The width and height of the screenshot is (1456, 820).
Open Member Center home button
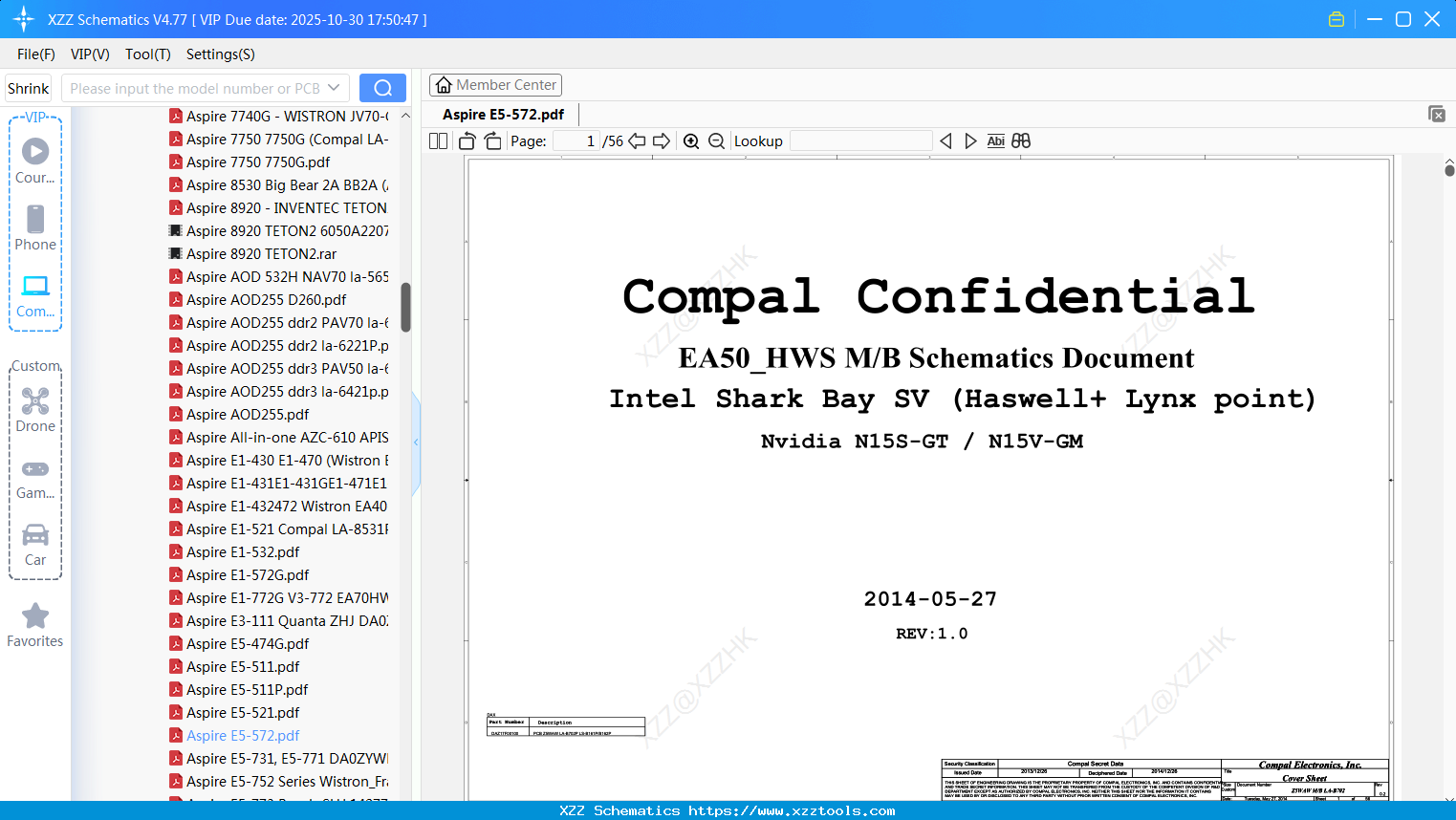(x=495, y=85)
